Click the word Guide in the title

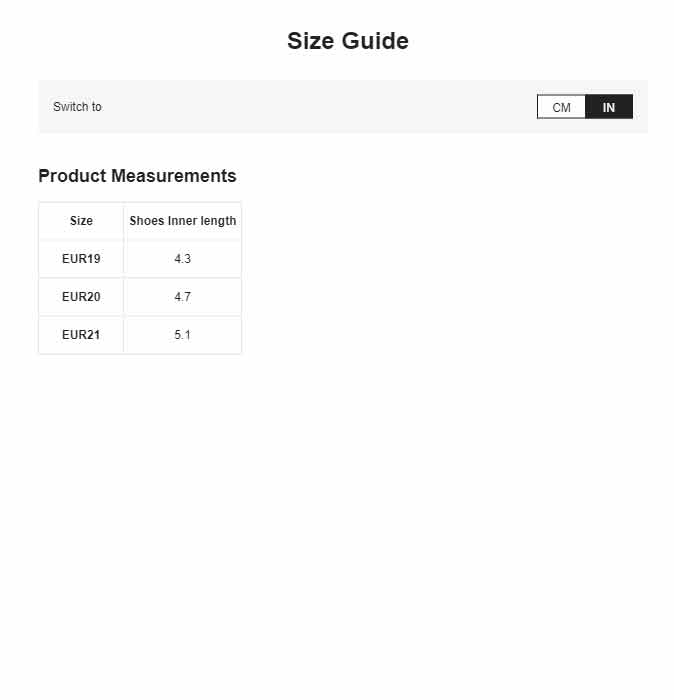[375, 41]
